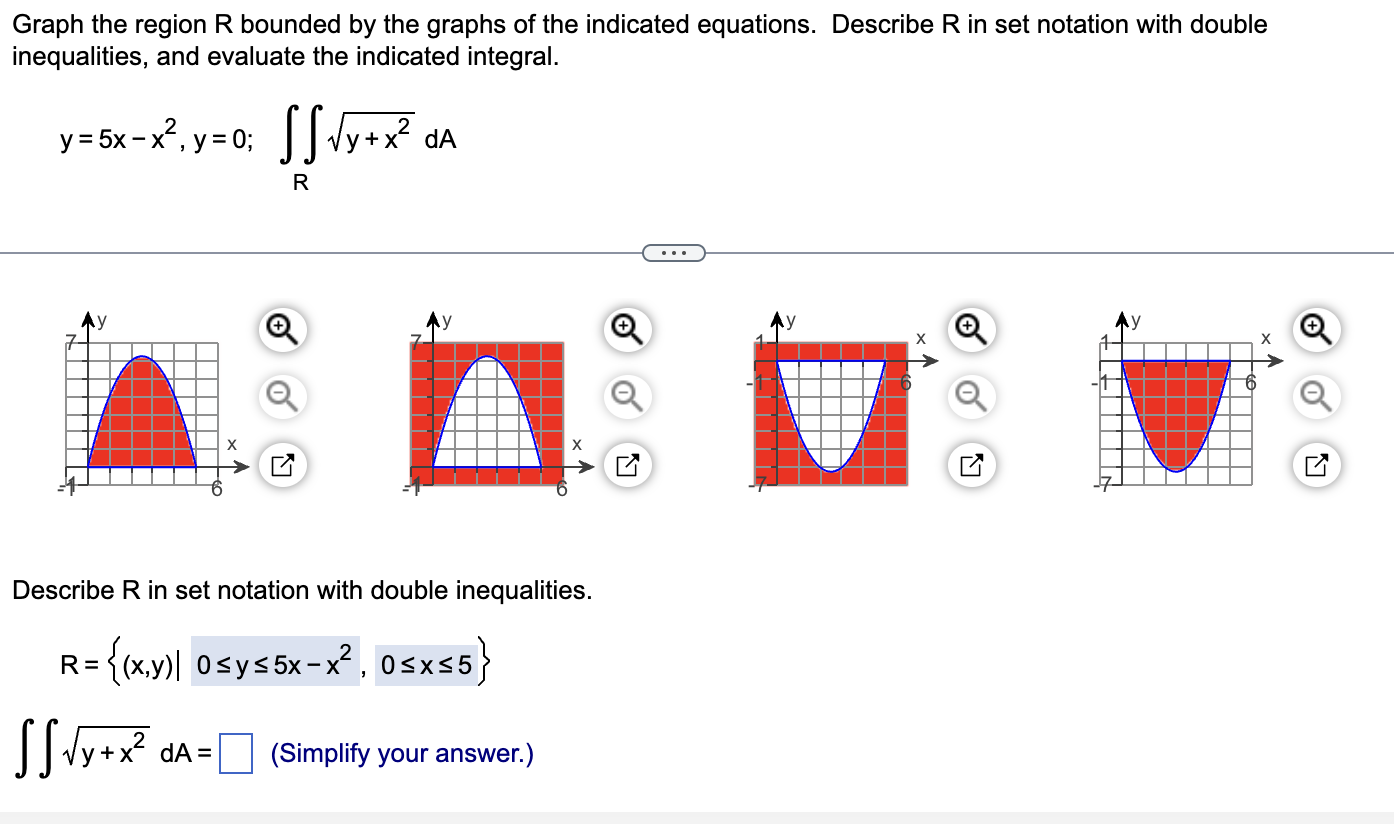
Task: Zoom out on the fourth graph choice
Action: (x=1315, y=396)
